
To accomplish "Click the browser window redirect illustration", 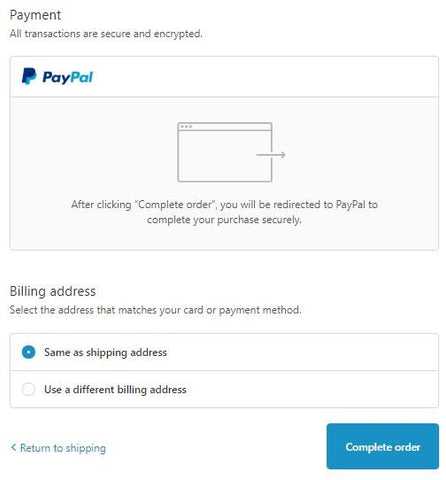I will [231, 152].
